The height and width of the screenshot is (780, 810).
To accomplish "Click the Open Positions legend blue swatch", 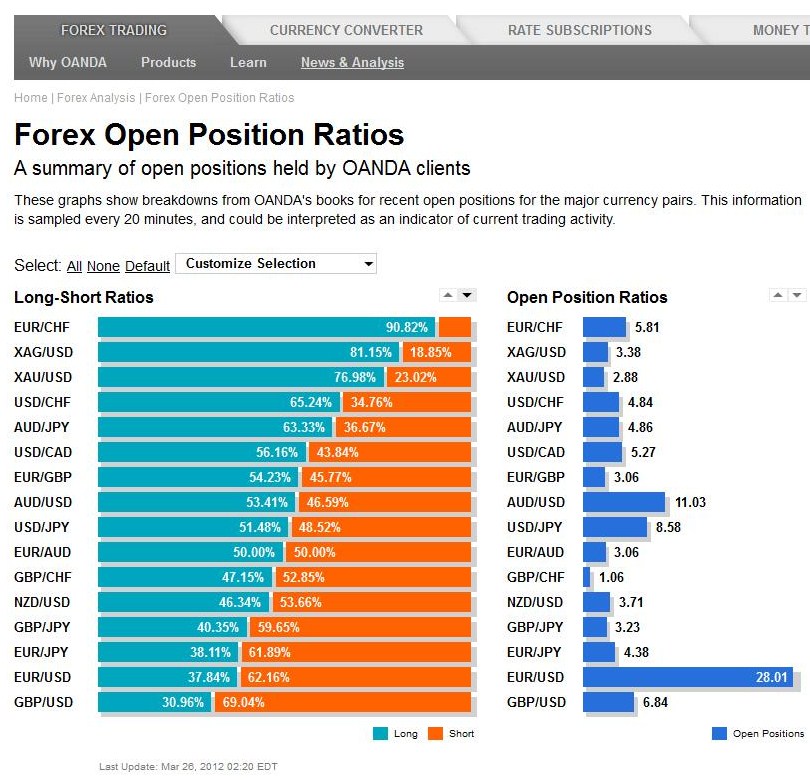I will [719, 734].
